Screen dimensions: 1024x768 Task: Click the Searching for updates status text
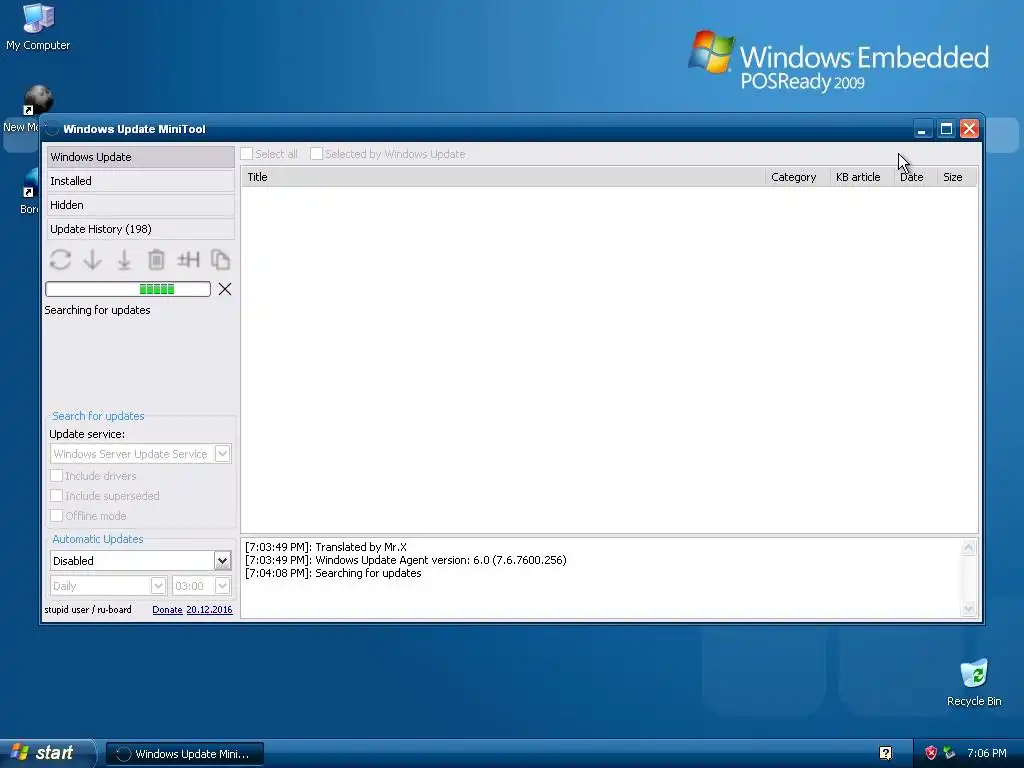coord(97,310)
